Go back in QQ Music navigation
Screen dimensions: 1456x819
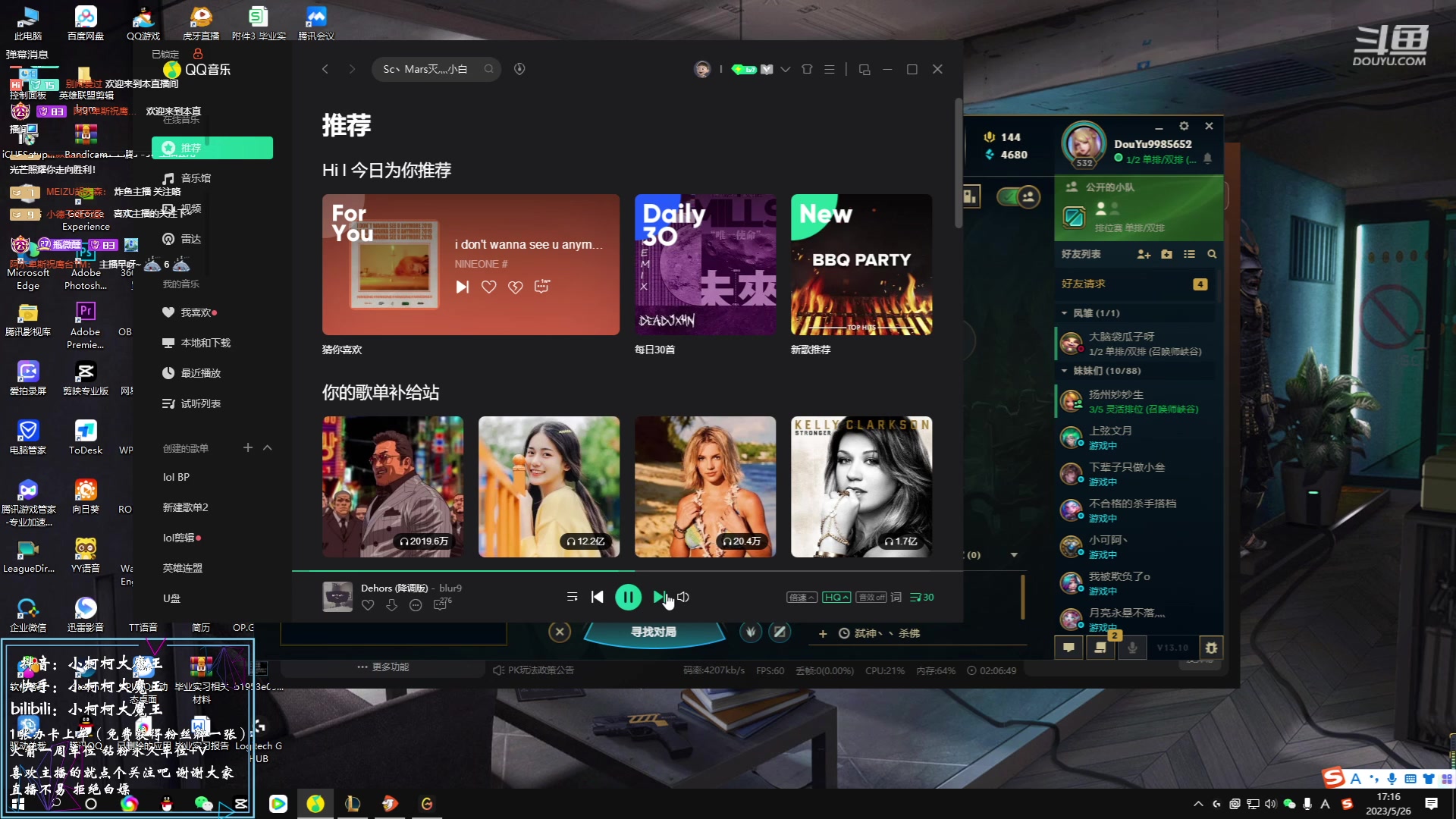click(x=325, y=69)
